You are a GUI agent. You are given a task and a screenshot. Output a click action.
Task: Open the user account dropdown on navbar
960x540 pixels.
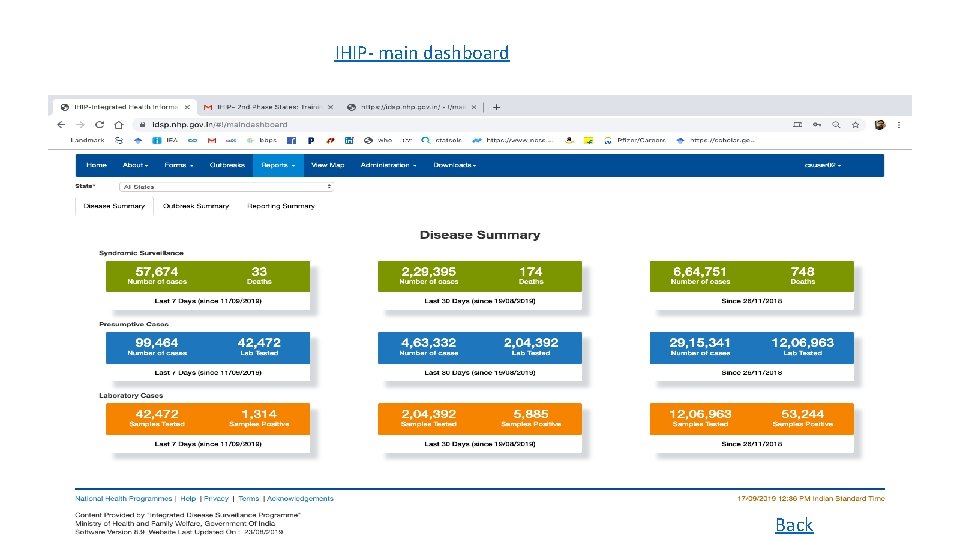[822, 165]
